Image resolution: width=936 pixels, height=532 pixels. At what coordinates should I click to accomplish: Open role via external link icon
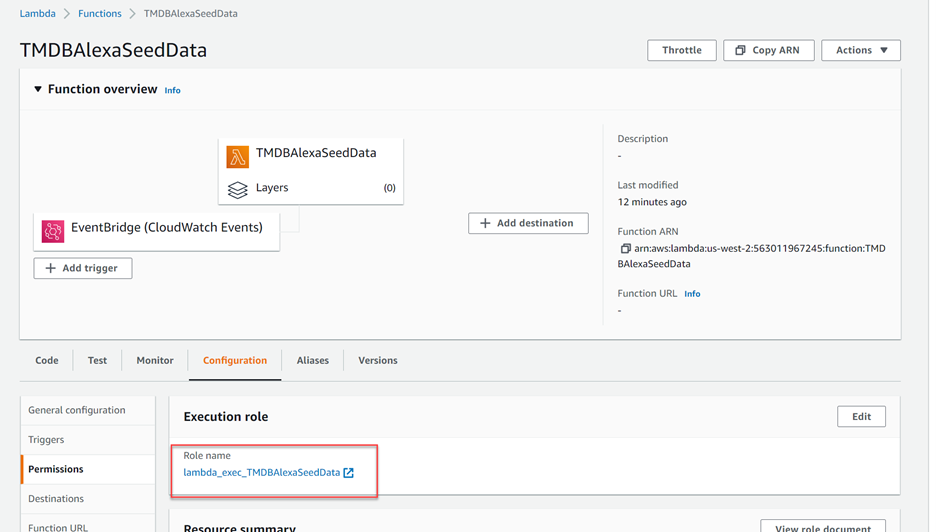pyautogui.click(x=349, y=473)
